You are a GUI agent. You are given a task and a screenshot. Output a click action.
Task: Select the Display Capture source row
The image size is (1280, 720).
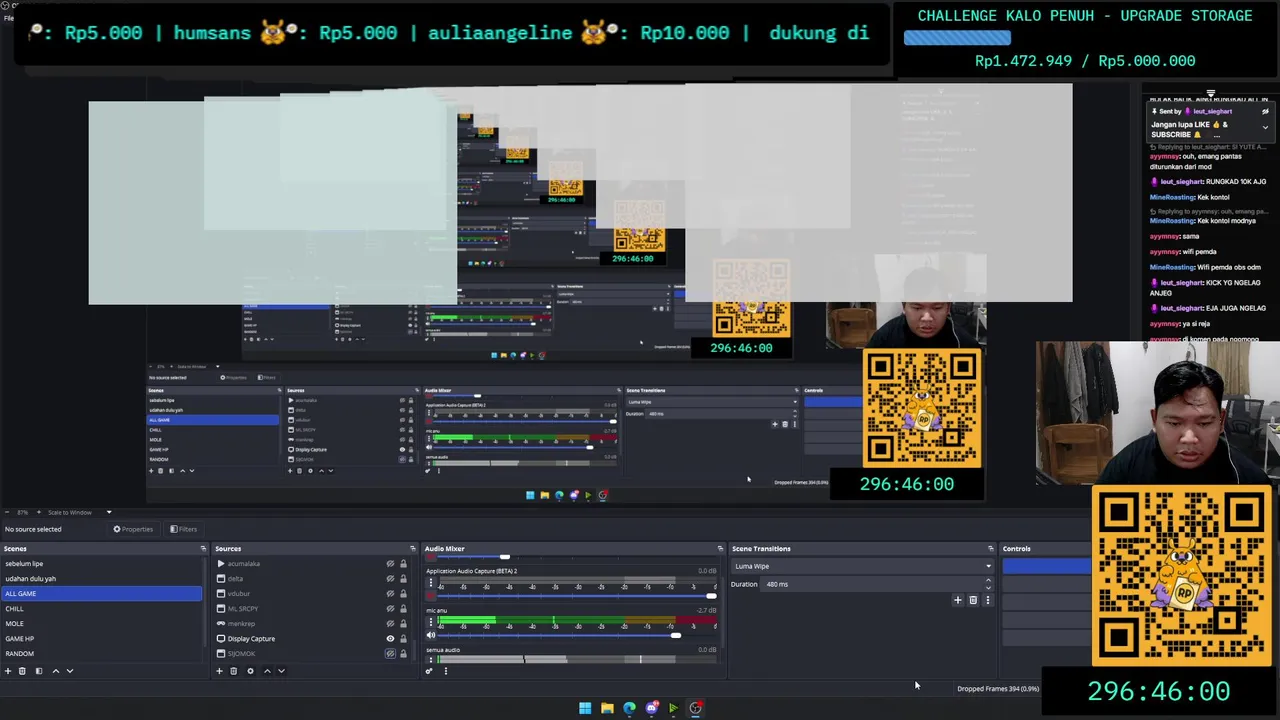click(314, 639)
